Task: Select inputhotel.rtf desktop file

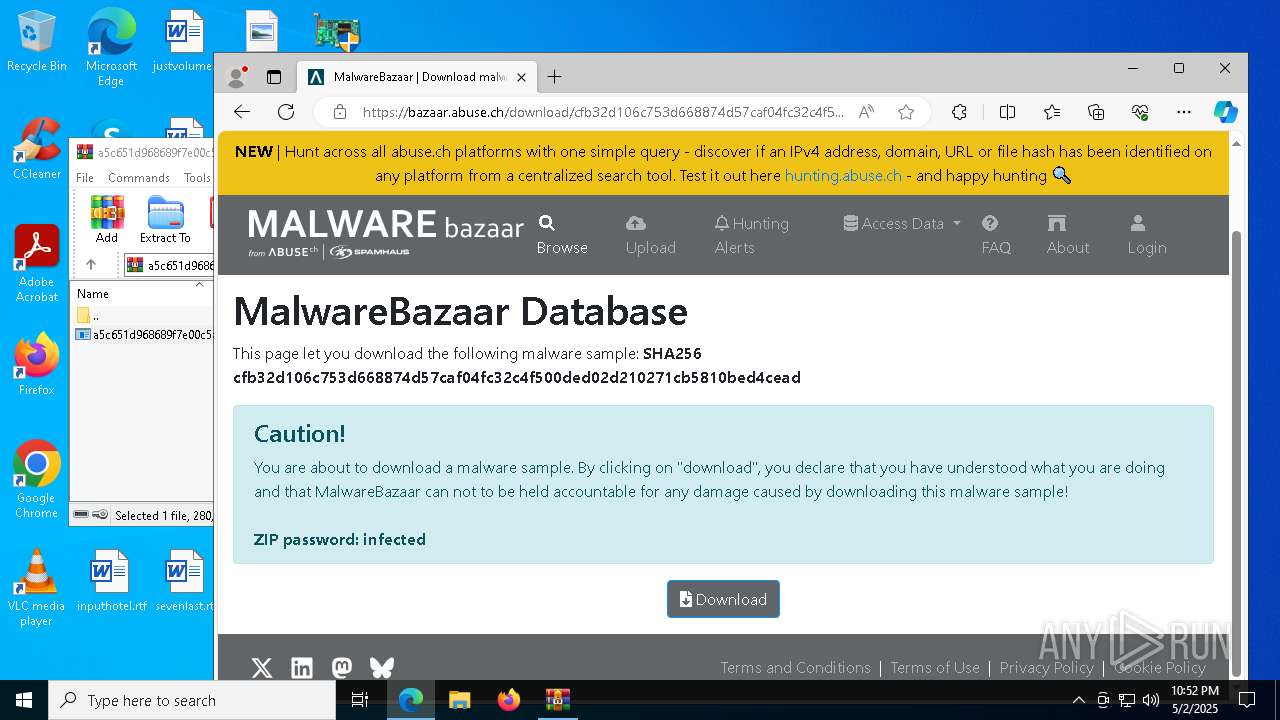Action: pos(111,581)
